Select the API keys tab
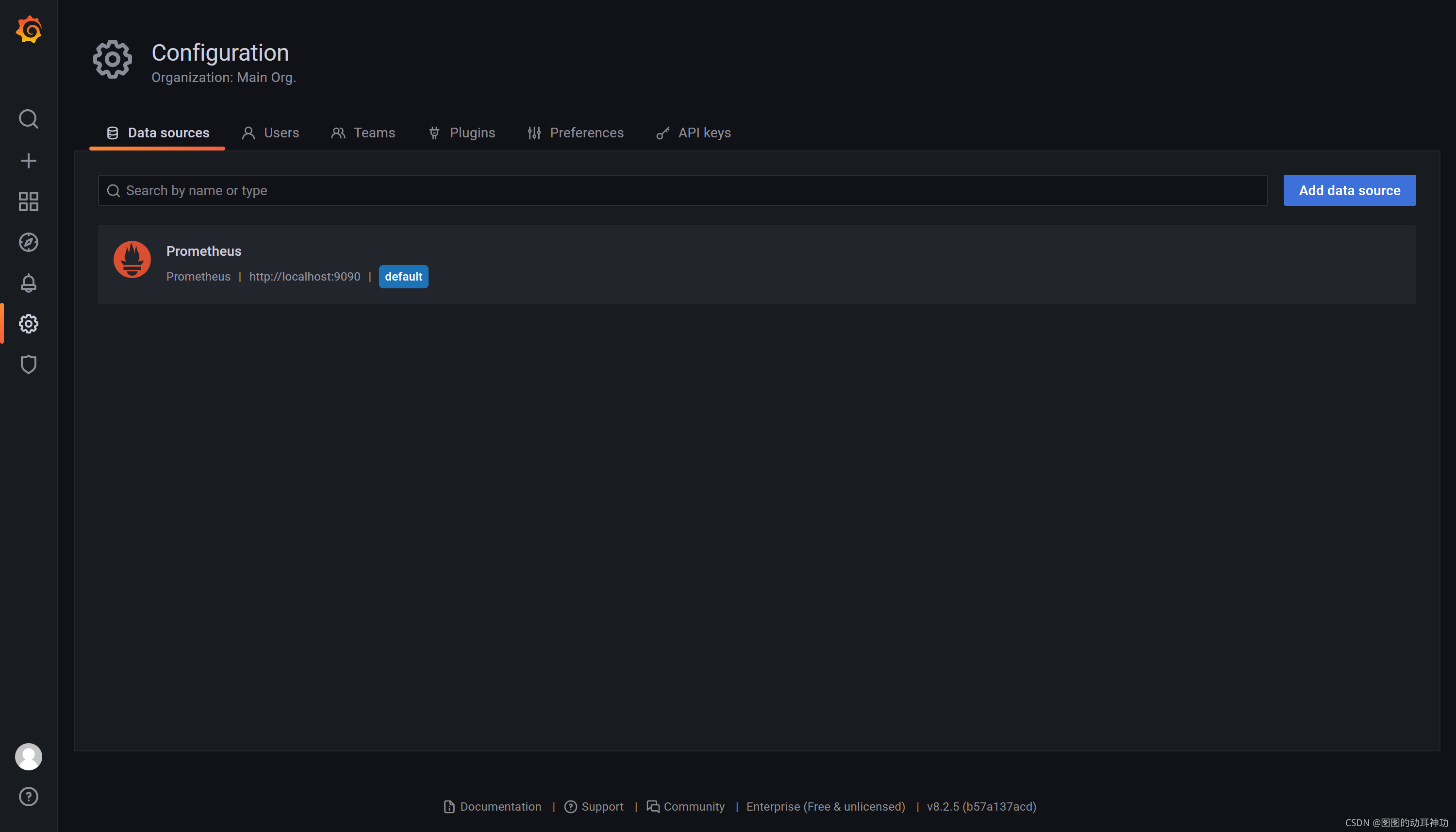The image size is (1456, 832). coord(694,133)
